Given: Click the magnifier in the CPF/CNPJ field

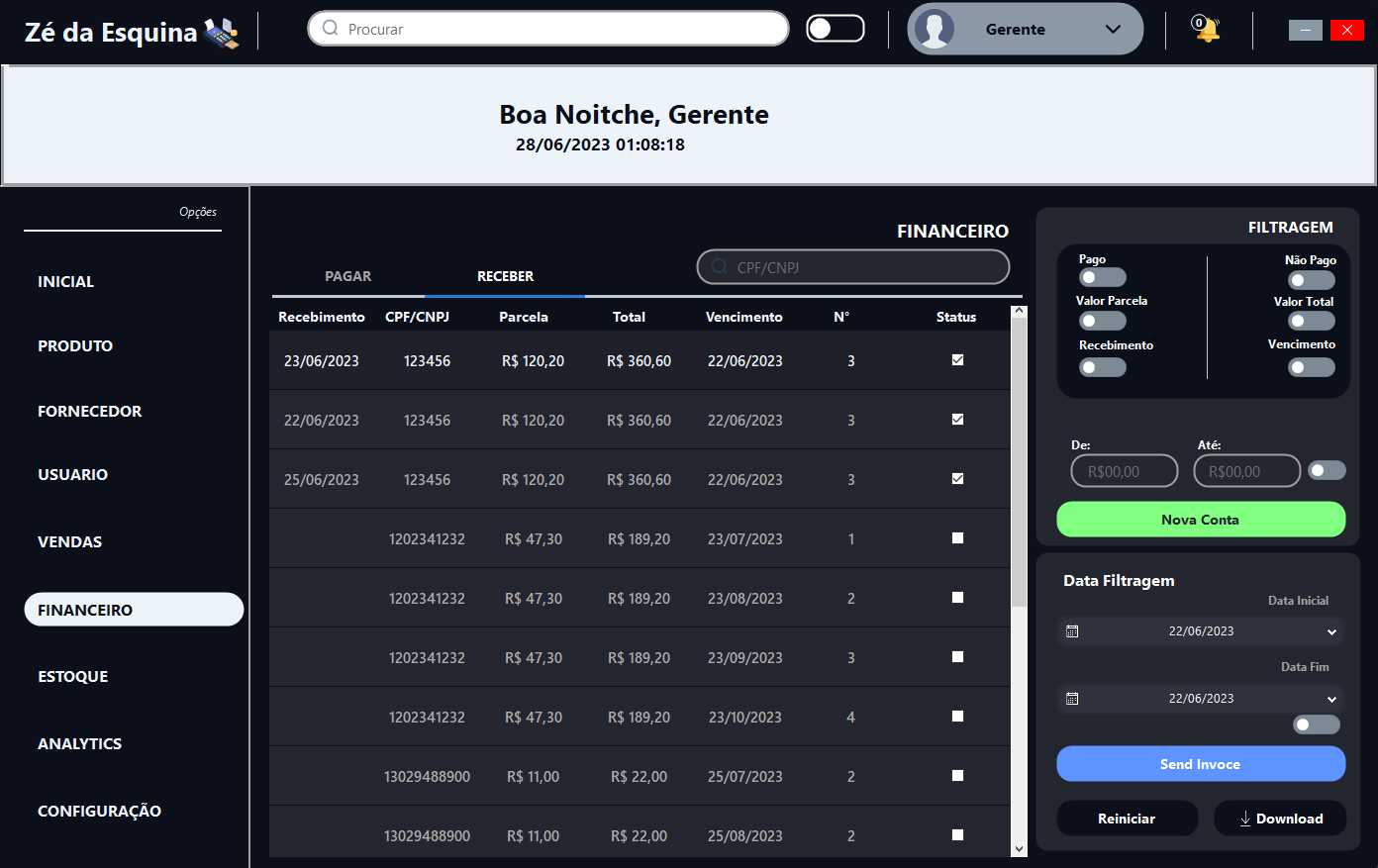Looking at the screenshot, I should [x=720, y=266].
